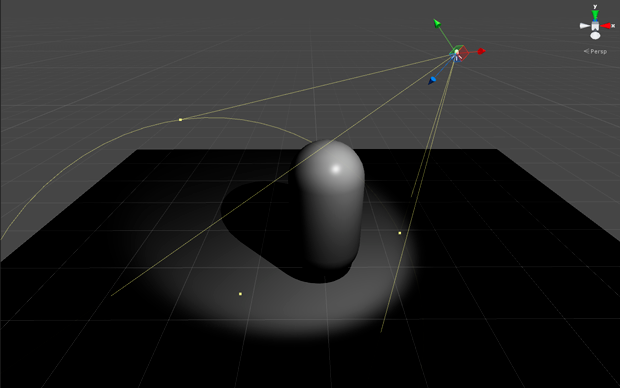
Task: Toggle the Persp projection label
Action: point(595,51)
